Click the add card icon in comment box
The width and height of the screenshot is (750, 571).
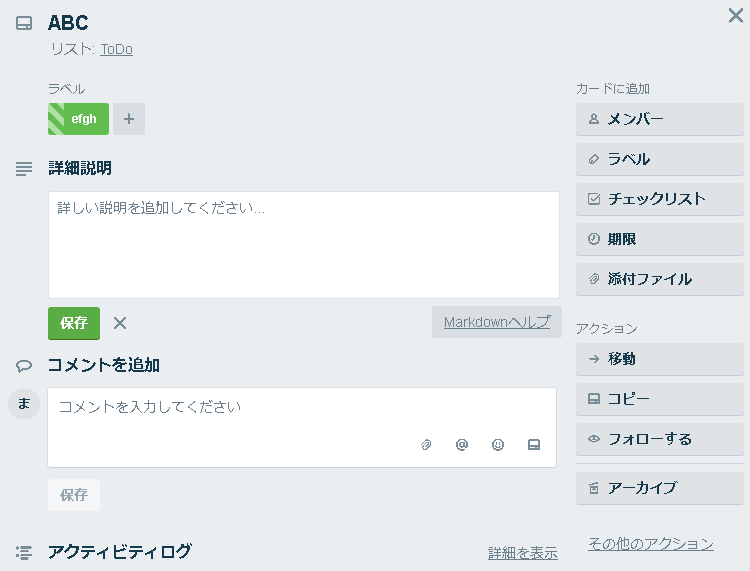[534, 445]
